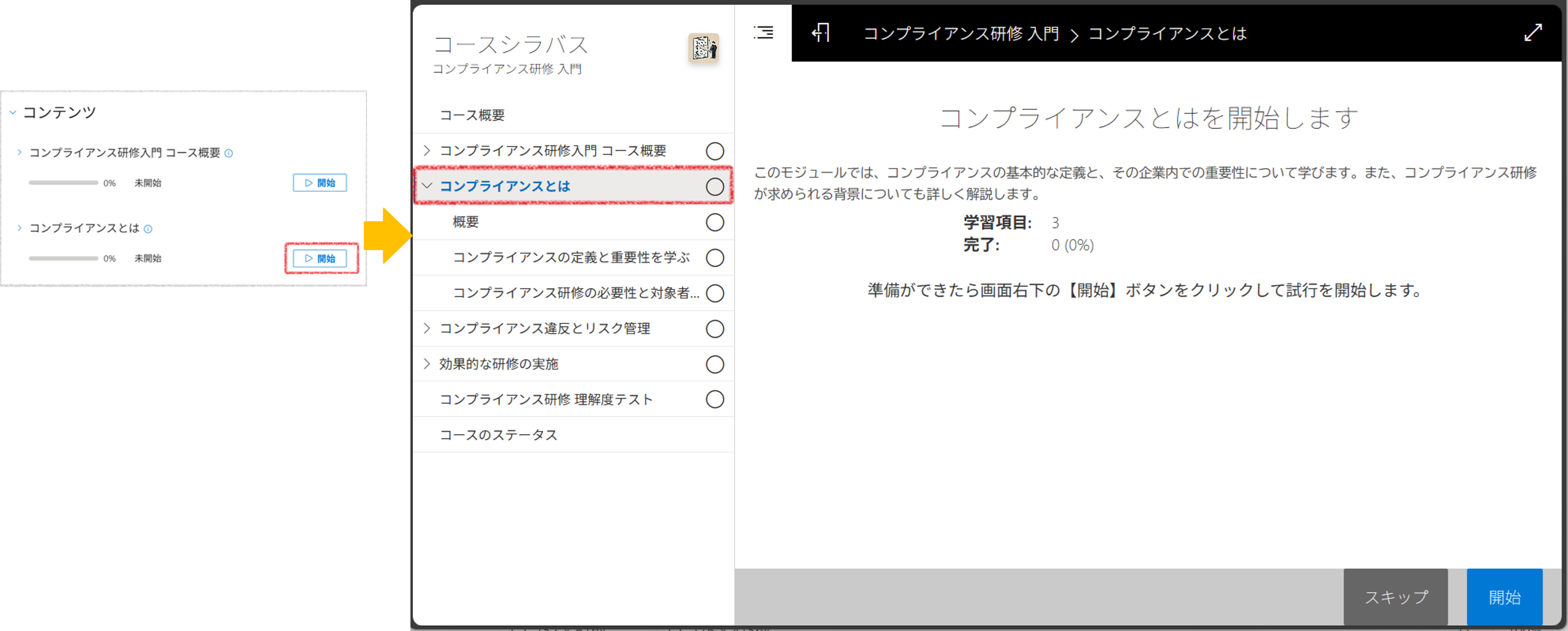
Task: Click the blue 開始 button at bottom right
Action: tap(1504, 597)
